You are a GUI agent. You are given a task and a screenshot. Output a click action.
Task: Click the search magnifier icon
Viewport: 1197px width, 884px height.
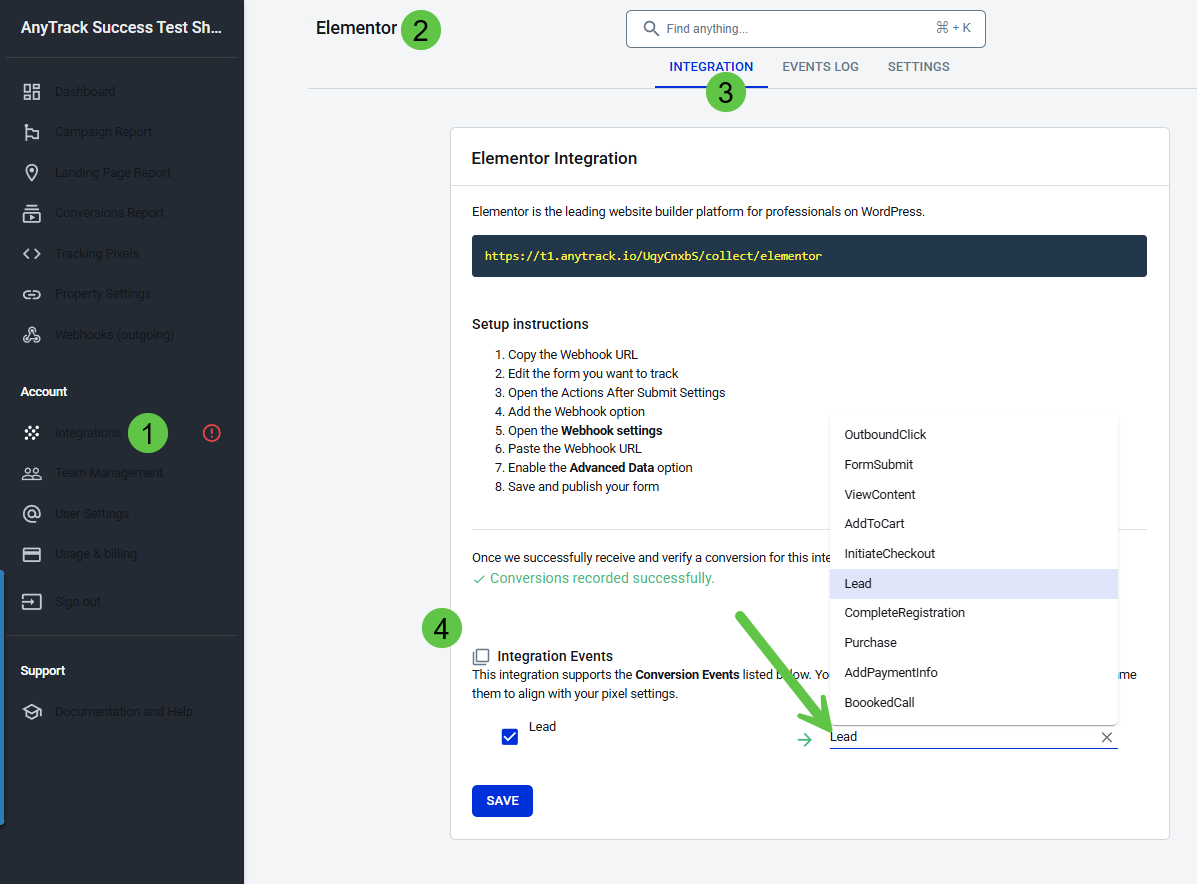pos(650,28)
